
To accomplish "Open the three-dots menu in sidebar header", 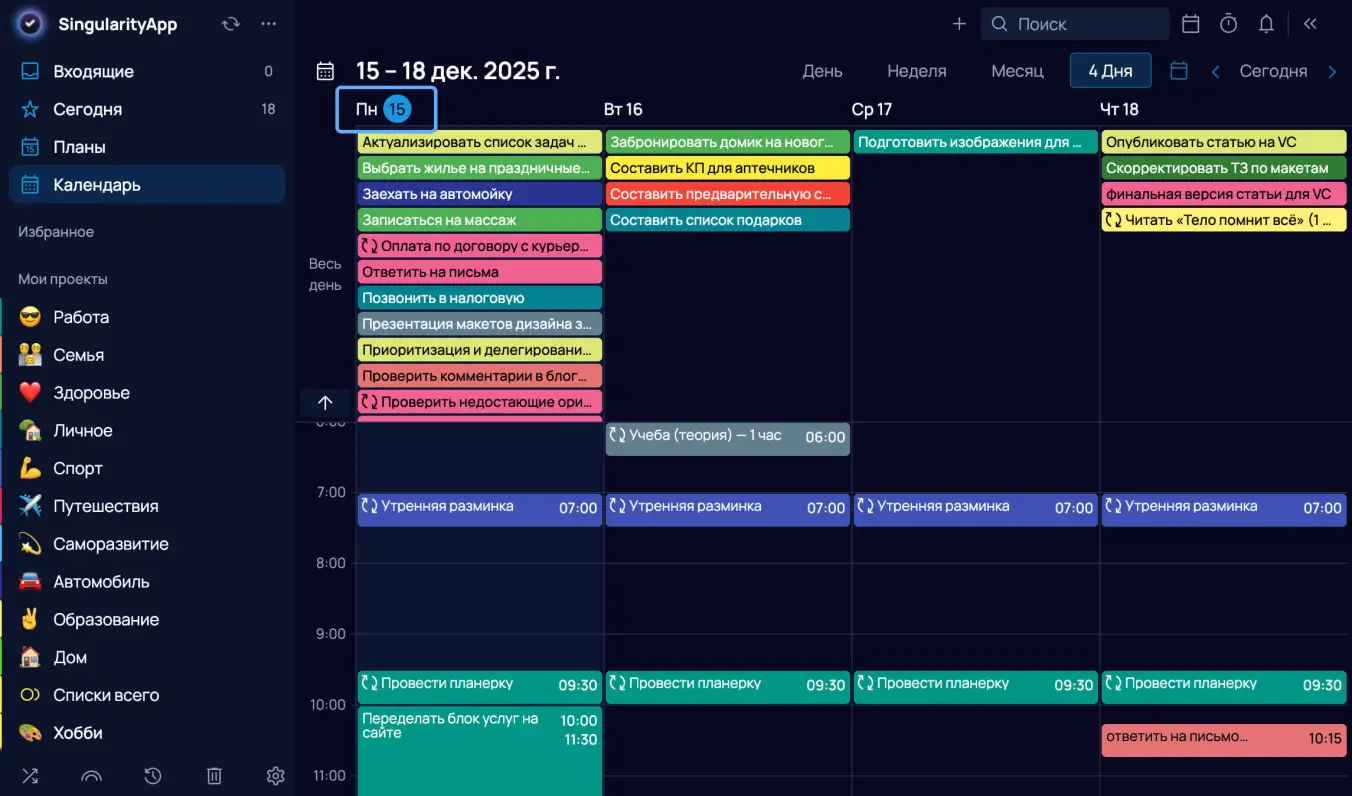I will coord(268,24).
